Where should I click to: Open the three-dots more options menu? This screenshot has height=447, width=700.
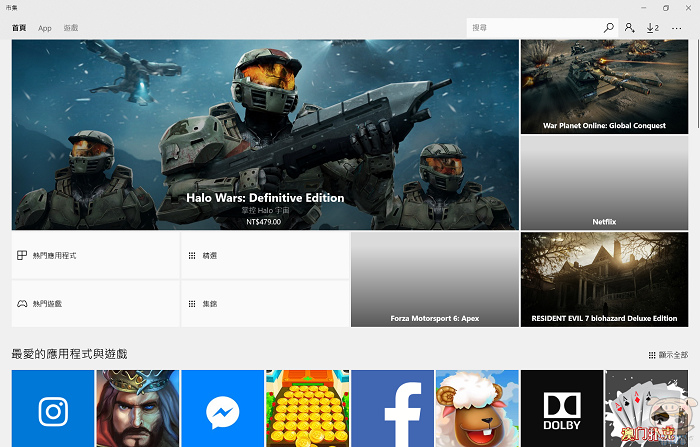676,28
